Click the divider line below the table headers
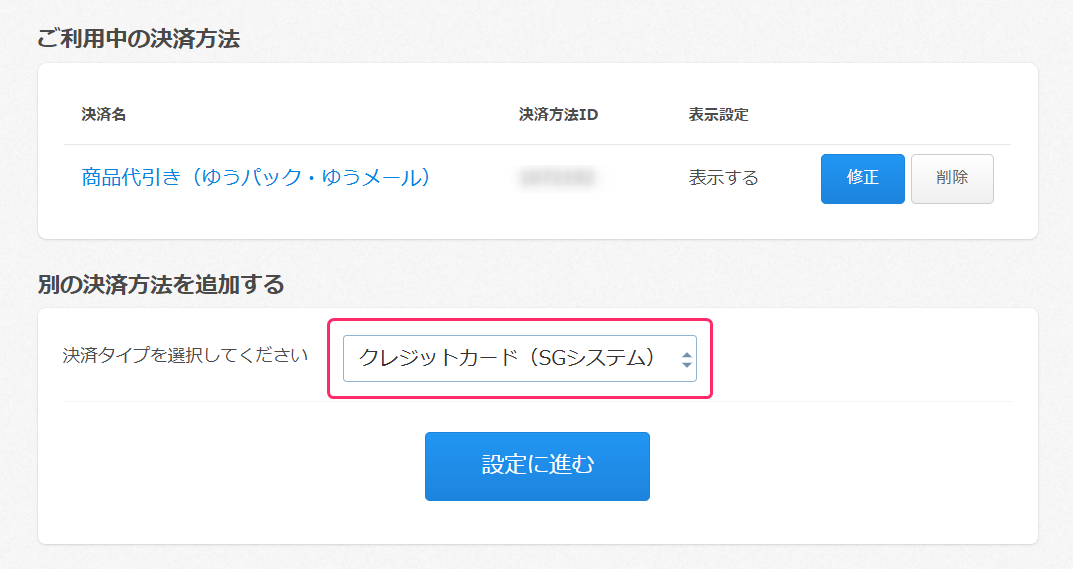1073x569 pixels. 537,145
